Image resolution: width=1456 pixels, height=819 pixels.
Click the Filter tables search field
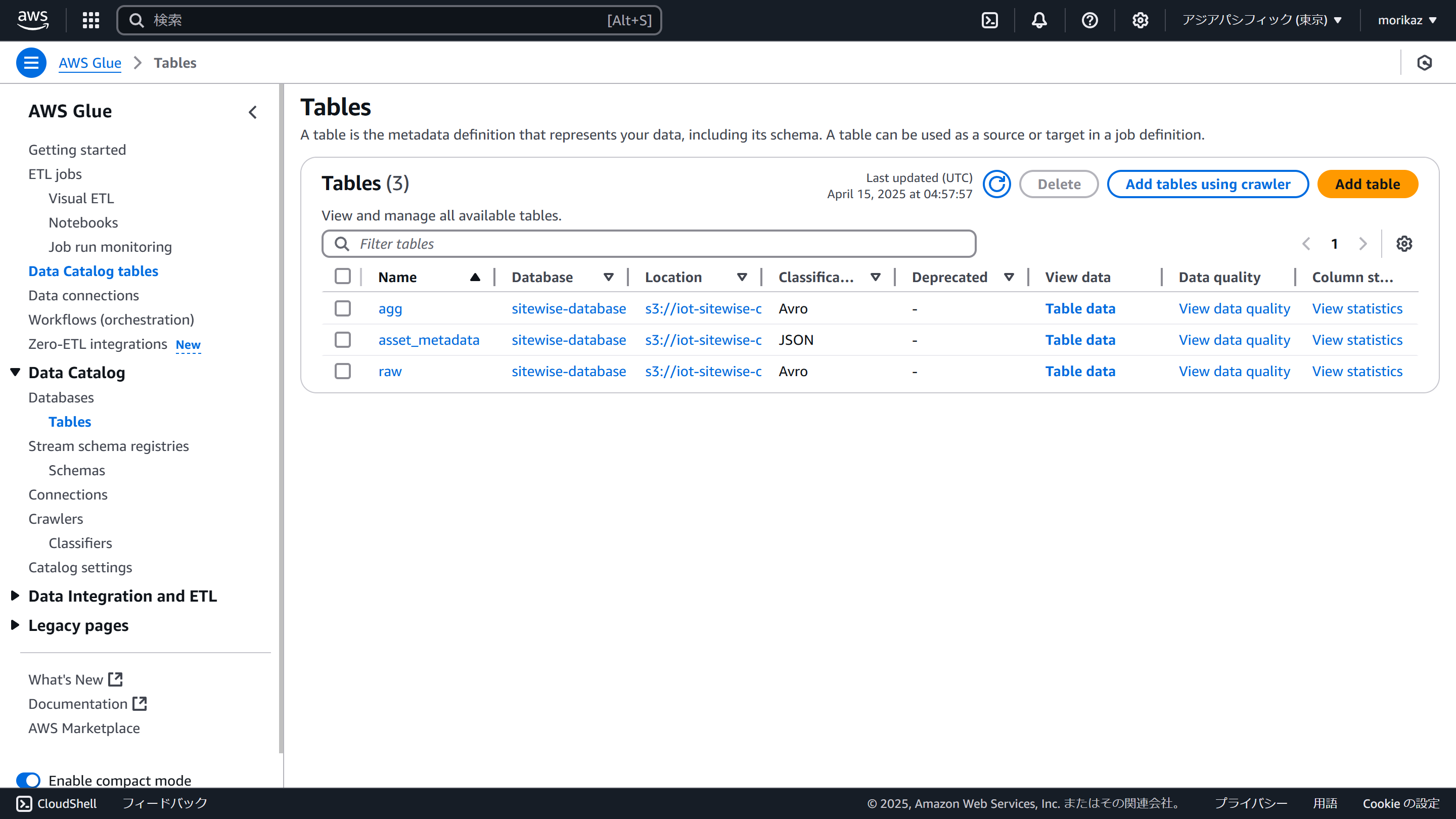coord(648,244)
